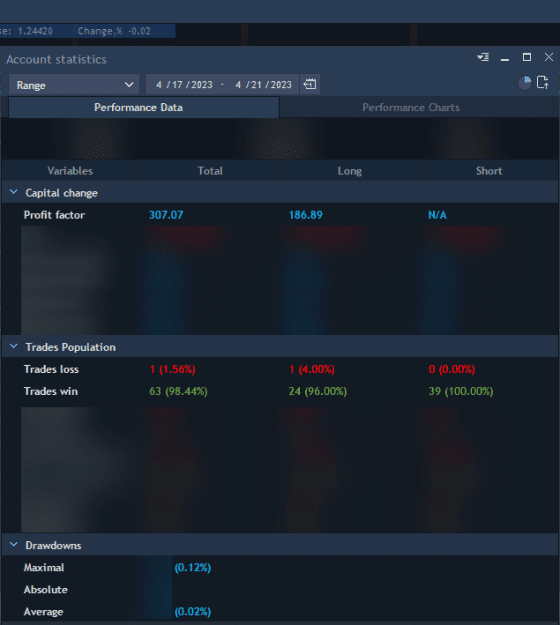
Task: Select the Average drawdown row label
Action: pyautogui.click(x=43, y=612)
